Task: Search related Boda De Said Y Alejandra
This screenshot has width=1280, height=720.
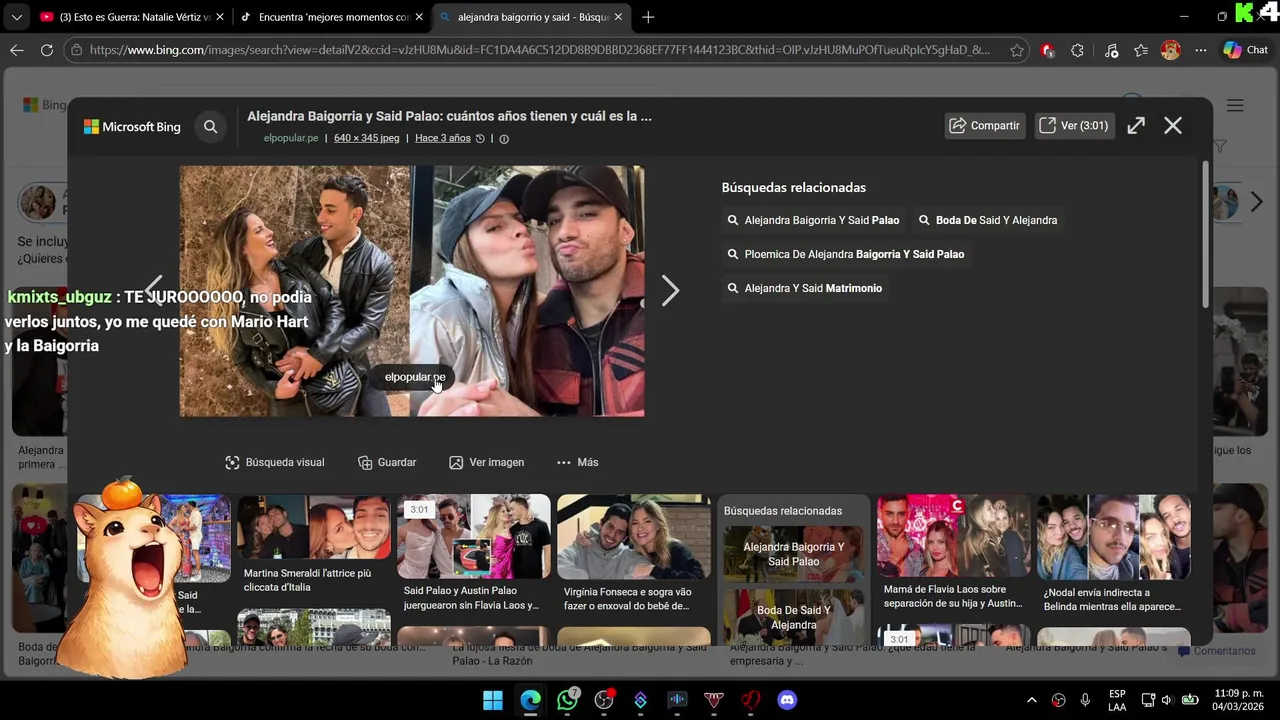Action: (x=988, y=220)
